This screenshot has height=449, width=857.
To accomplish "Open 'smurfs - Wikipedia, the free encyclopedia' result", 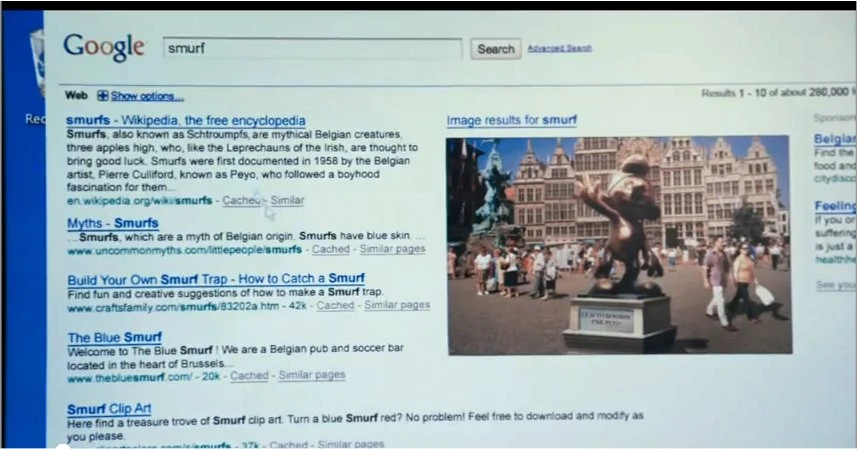I will coord(186,120).
